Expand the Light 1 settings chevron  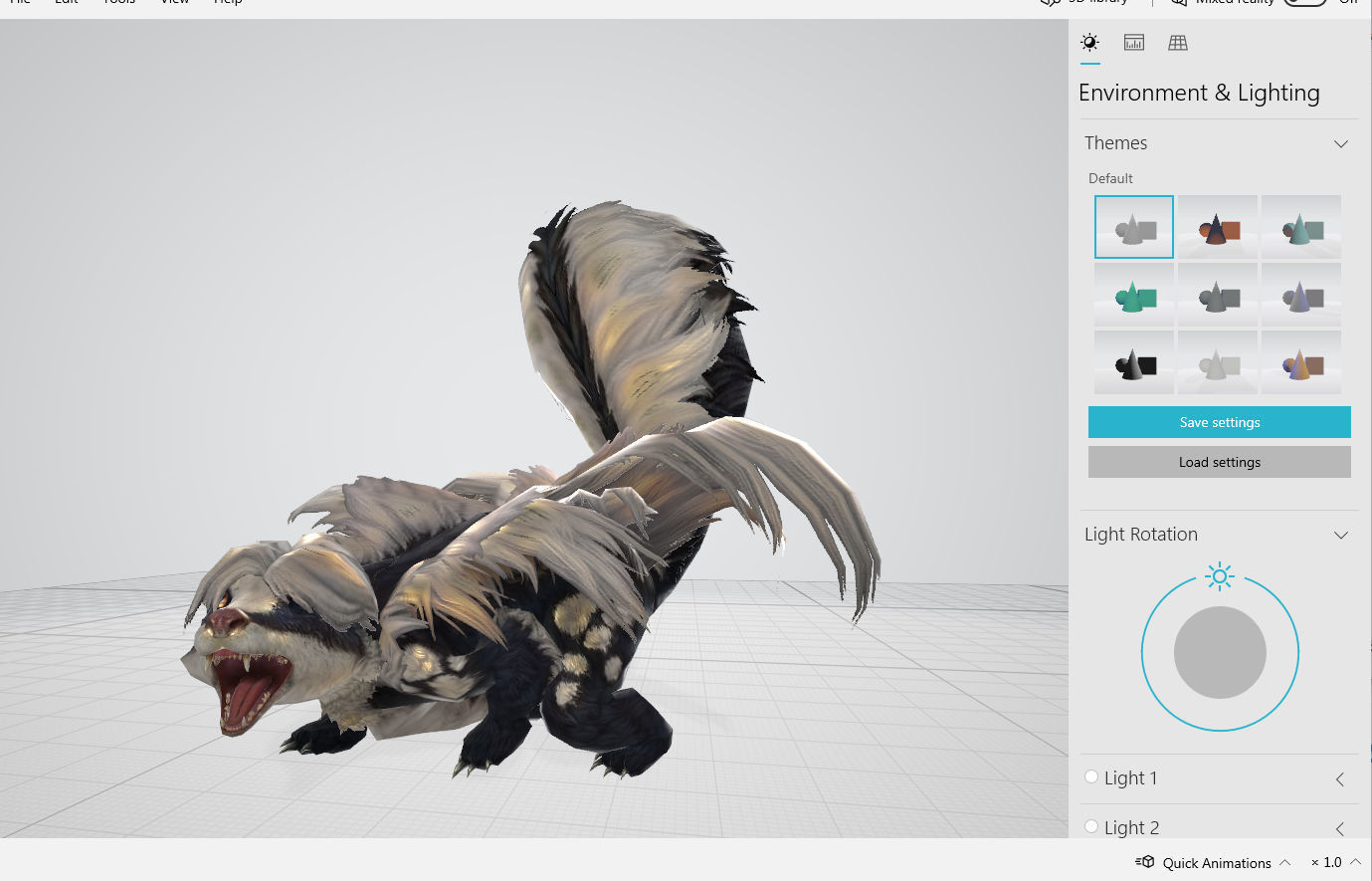[x=1340, y=779]
